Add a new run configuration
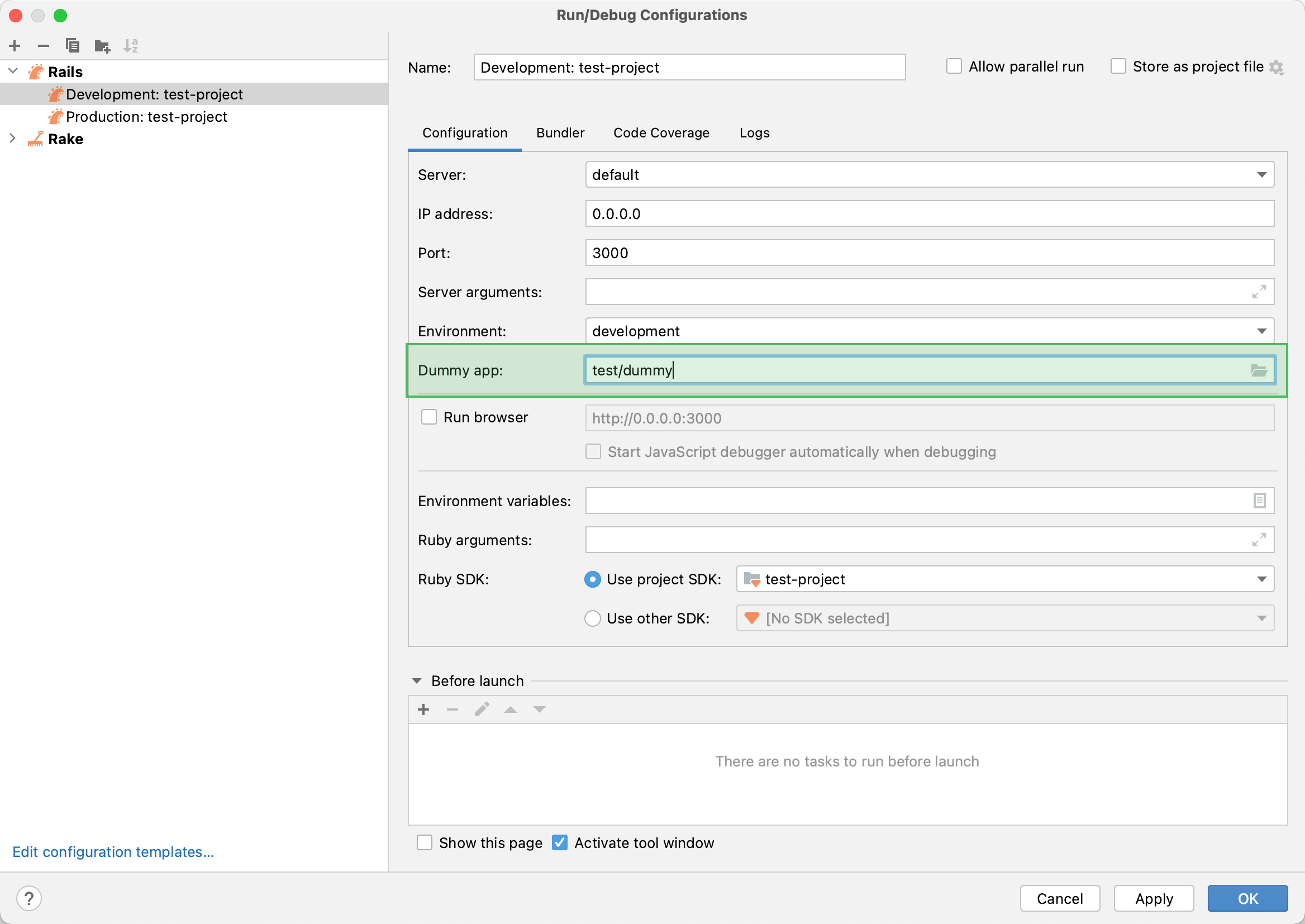This screenshot has width=1305, height=924. pos(14,45)
